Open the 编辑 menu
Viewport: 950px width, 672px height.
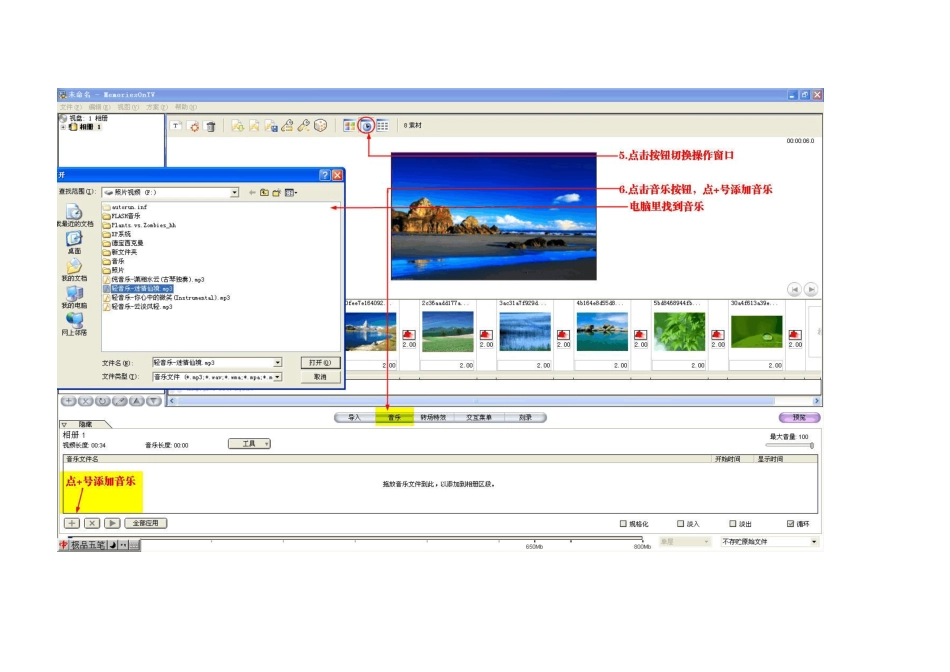coord(99,107)
